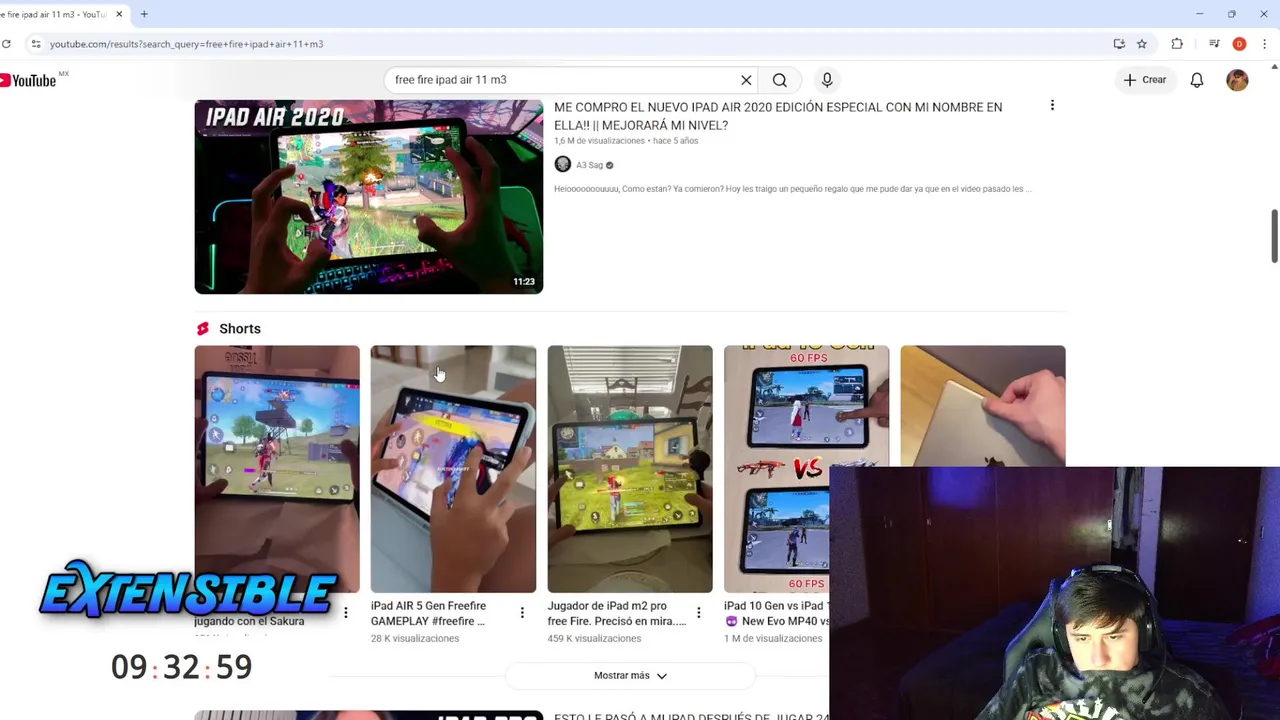Open the YouTube notifications bell

[1197, 80]
